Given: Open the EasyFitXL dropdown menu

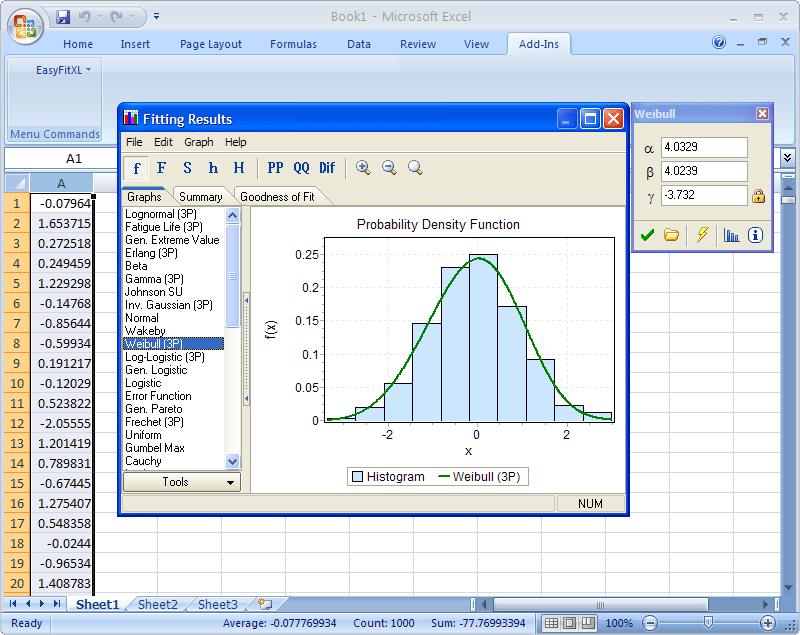Looking at the screenshot, I should coord(63,70).
